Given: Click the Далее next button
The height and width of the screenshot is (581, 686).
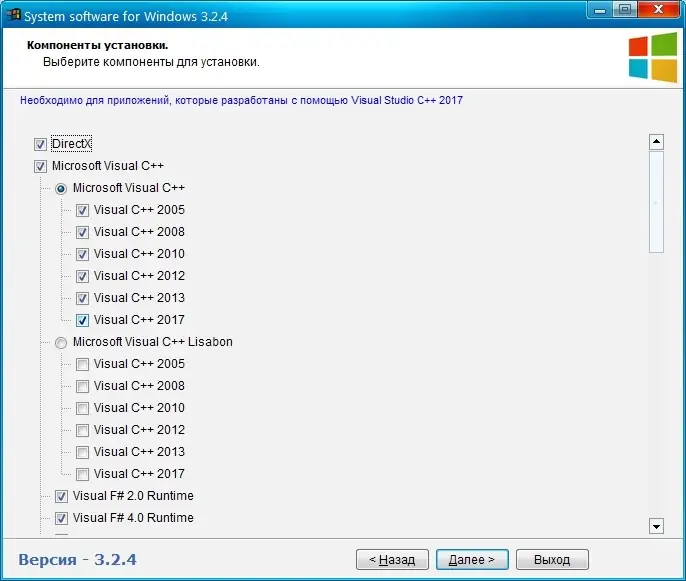Looking at the screenshot, I should pyautogui.click(x=472, y=560).
